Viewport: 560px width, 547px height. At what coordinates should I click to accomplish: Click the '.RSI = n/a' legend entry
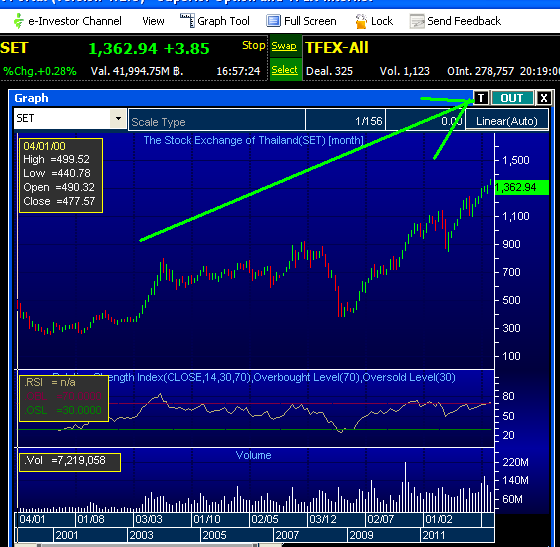pyautogui.click(x=50, y=382)
